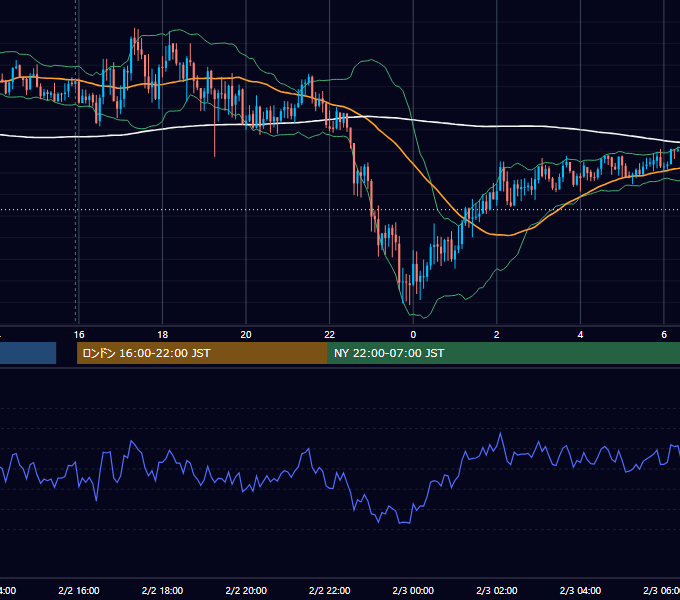Click the 6 label on the upper time axis

pyautogui.click(x=664, y=334)
